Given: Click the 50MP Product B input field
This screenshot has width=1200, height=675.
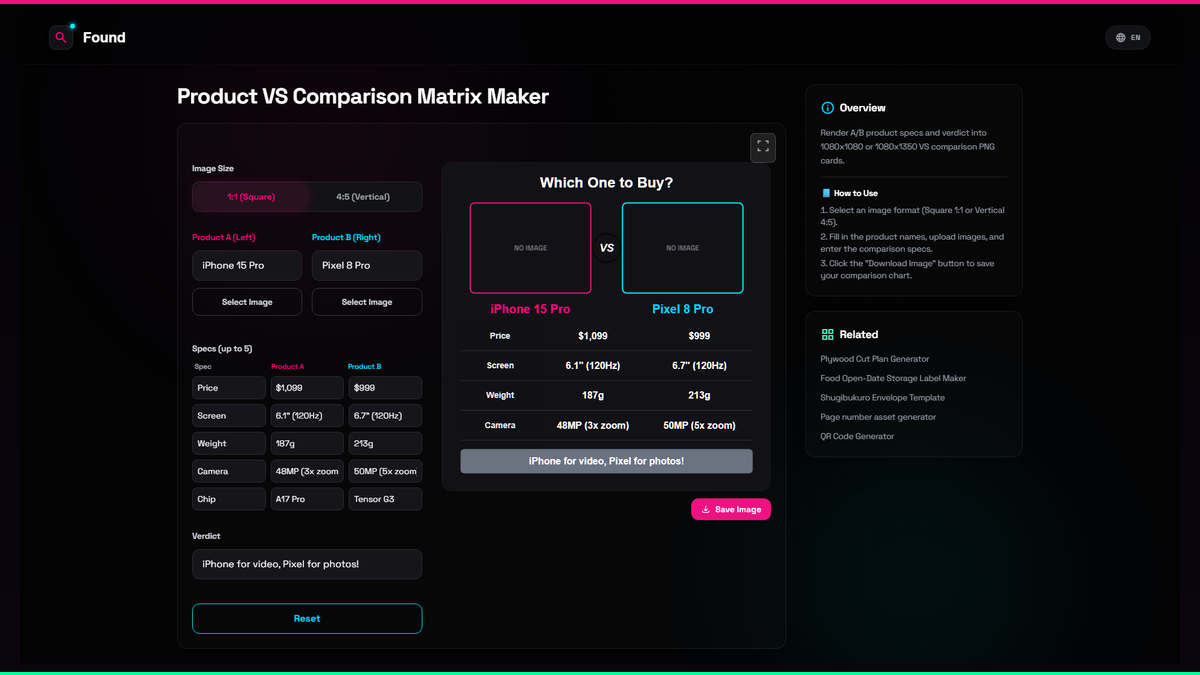Looking at the screenshot, I should 385,471.
